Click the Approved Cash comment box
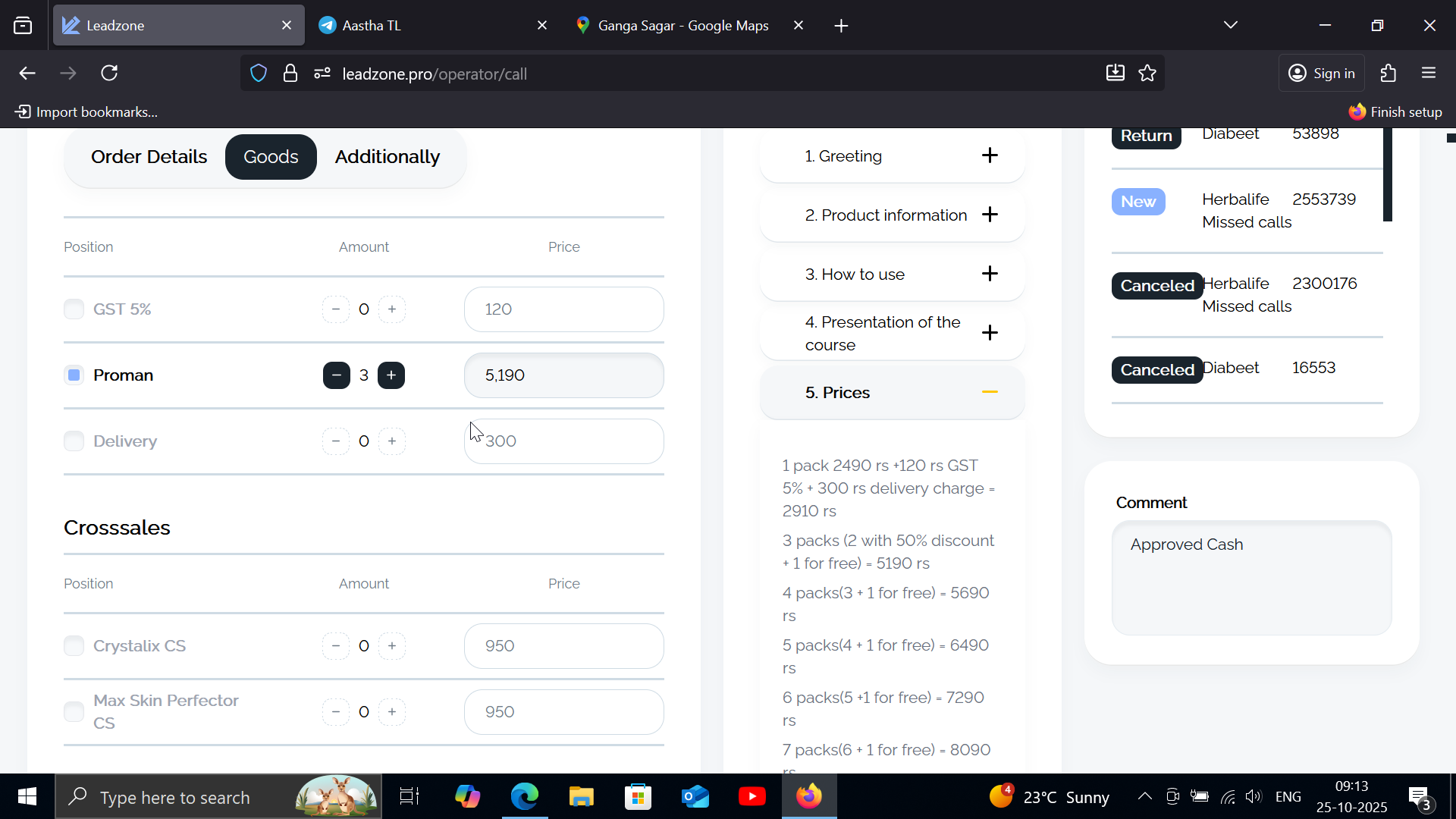Image resolution: width=1456 pixels, height=819 pixels. click(x=1251, y=578)
